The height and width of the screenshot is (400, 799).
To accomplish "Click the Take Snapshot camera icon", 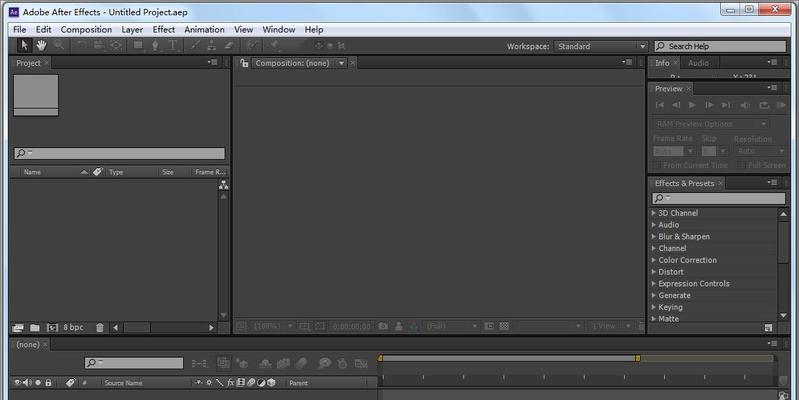I will coord(383,326).
